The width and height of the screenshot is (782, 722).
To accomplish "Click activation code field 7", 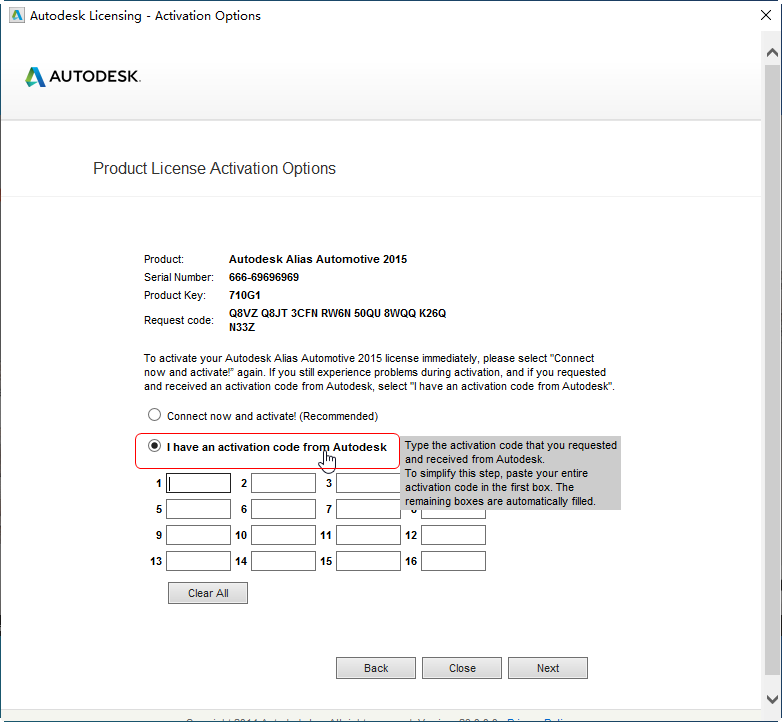I will click(368, 509).
